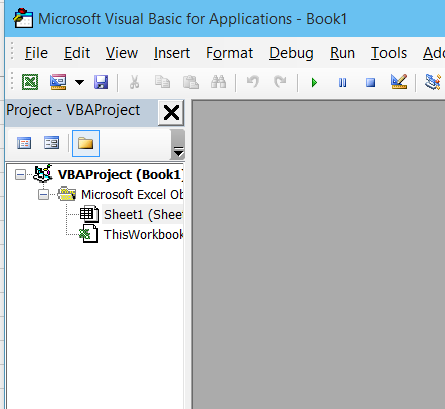Toggle Folders view in Project panel

(x=86, y=143)
